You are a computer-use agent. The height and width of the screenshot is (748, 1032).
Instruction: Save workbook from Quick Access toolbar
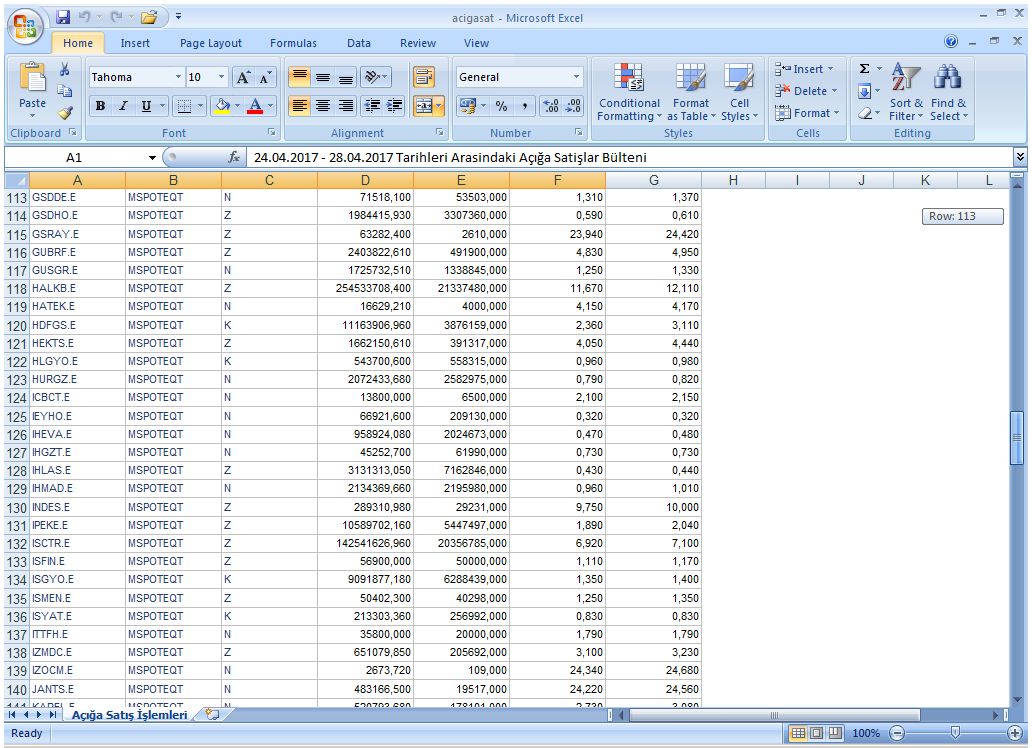(63, 17)
